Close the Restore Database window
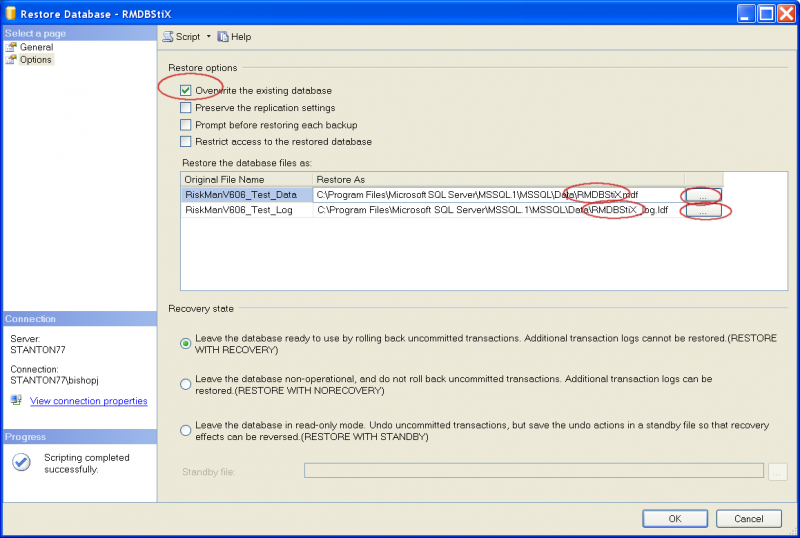 click(x=786, y=14)
